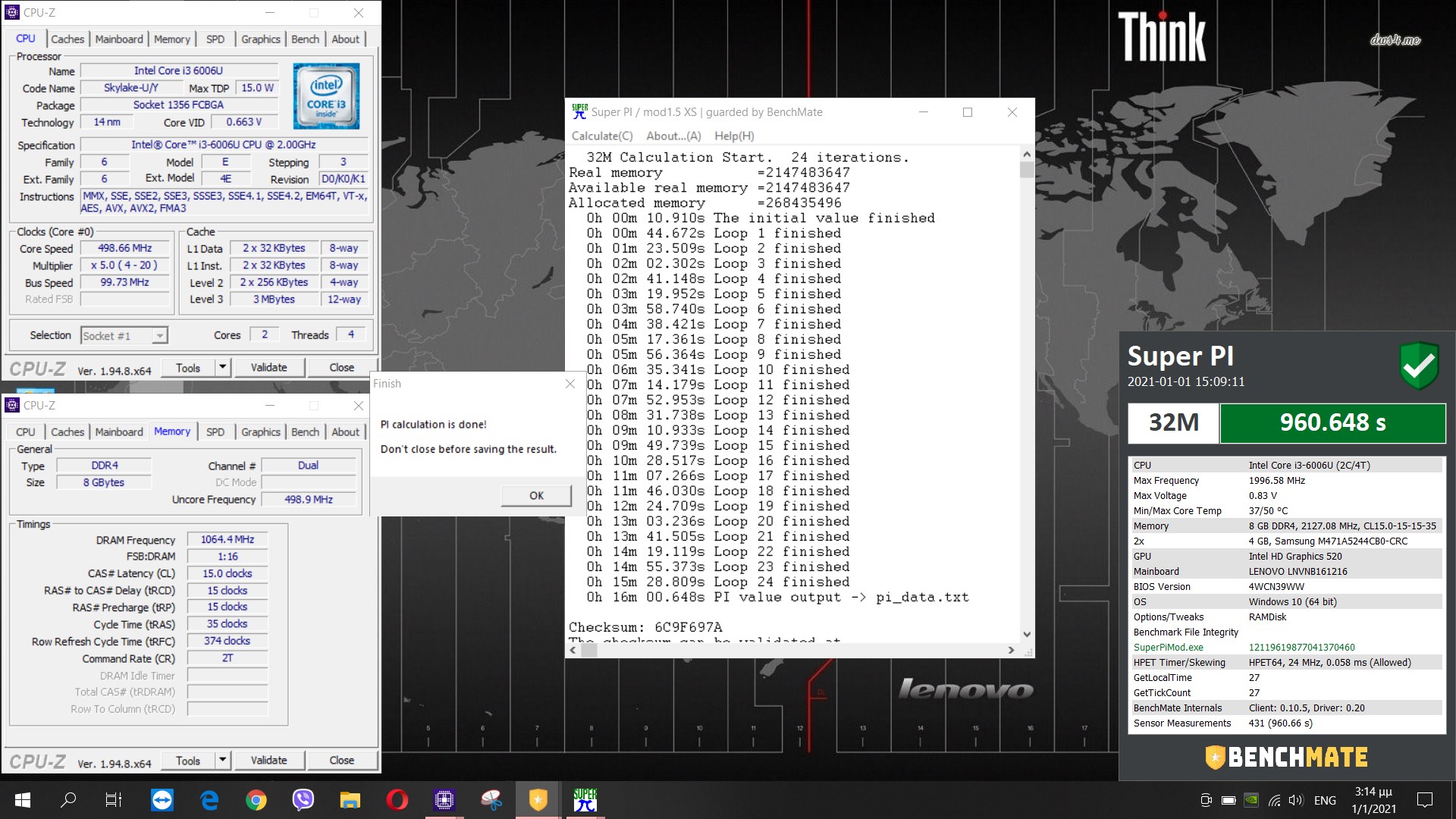Switch to Super PI taskbar icon
Screen dimensions: 1456x819
(x=585, y=800)
